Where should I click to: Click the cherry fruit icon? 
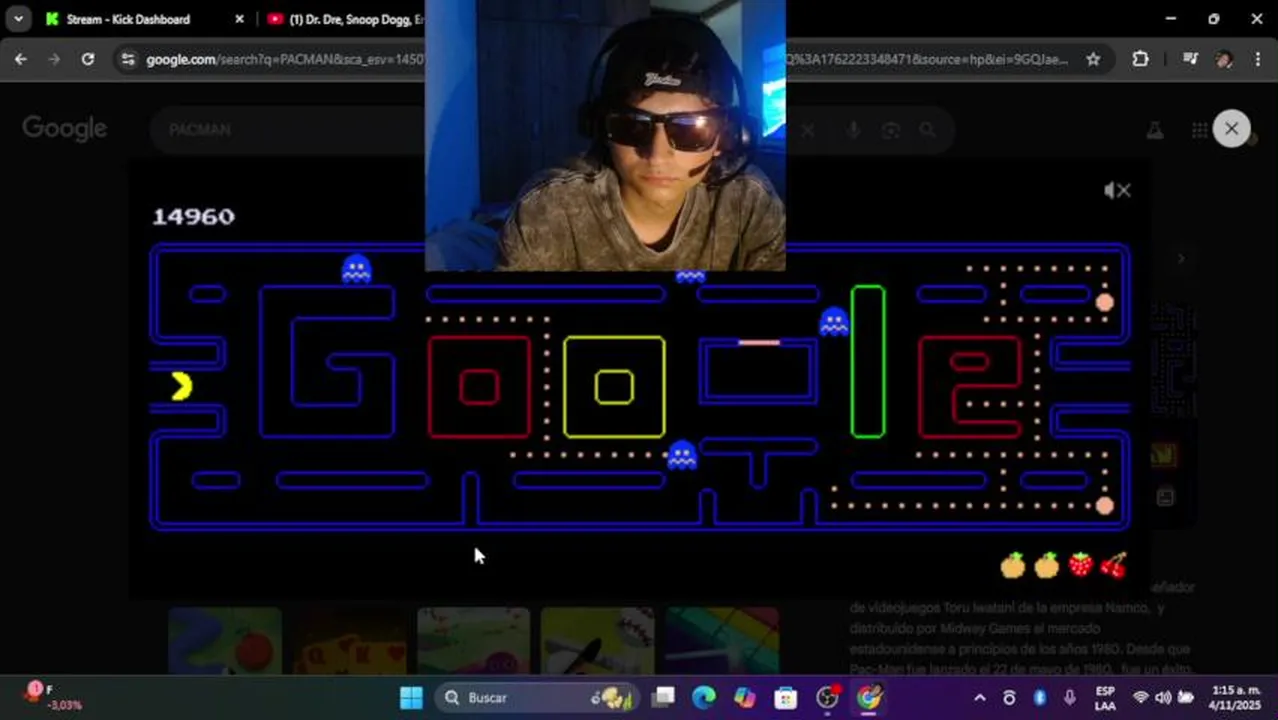coord(1113,565)
